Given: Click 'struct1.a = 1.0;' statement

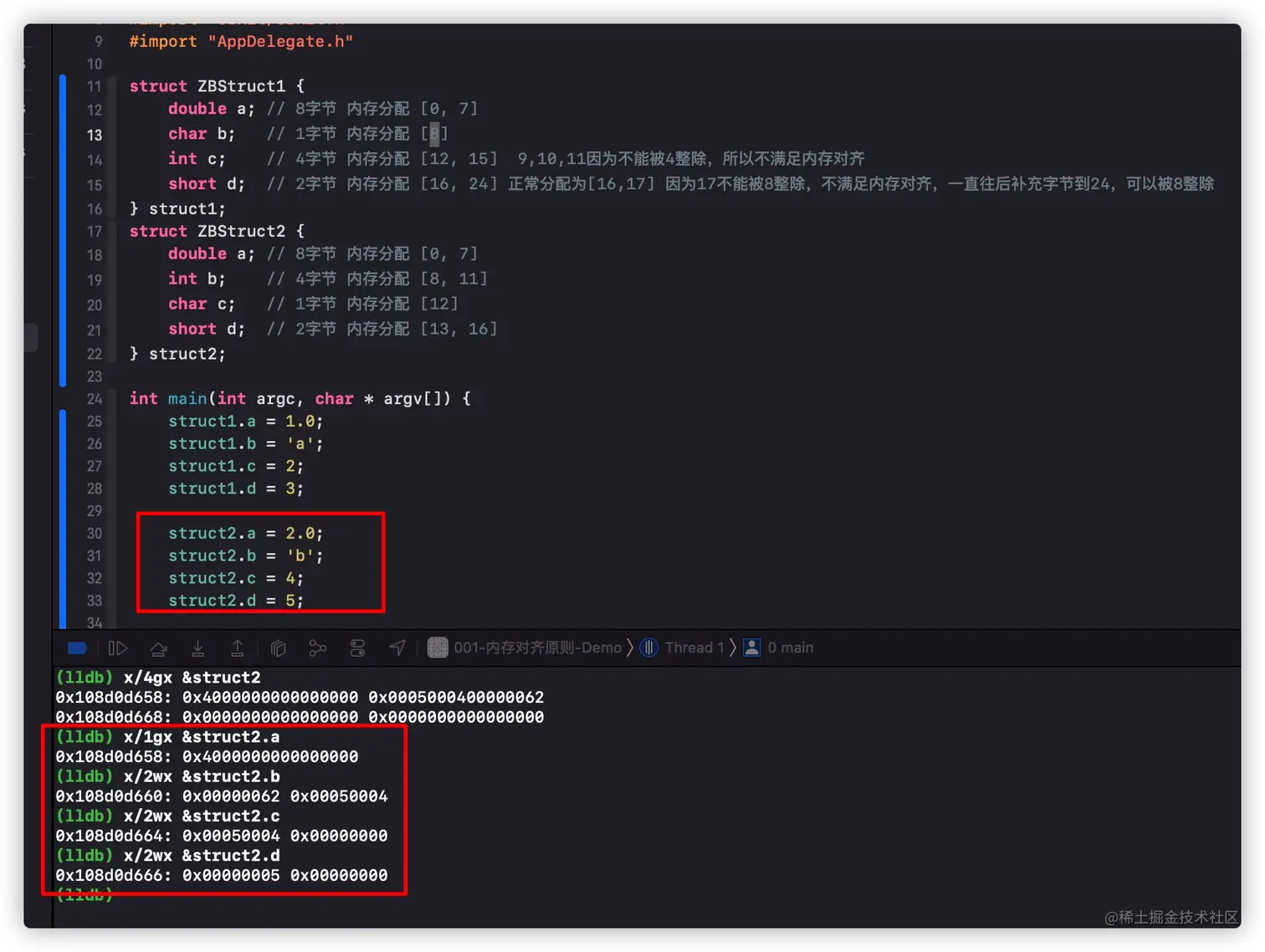Looking at the screenshot, I should tap(246, 422).
